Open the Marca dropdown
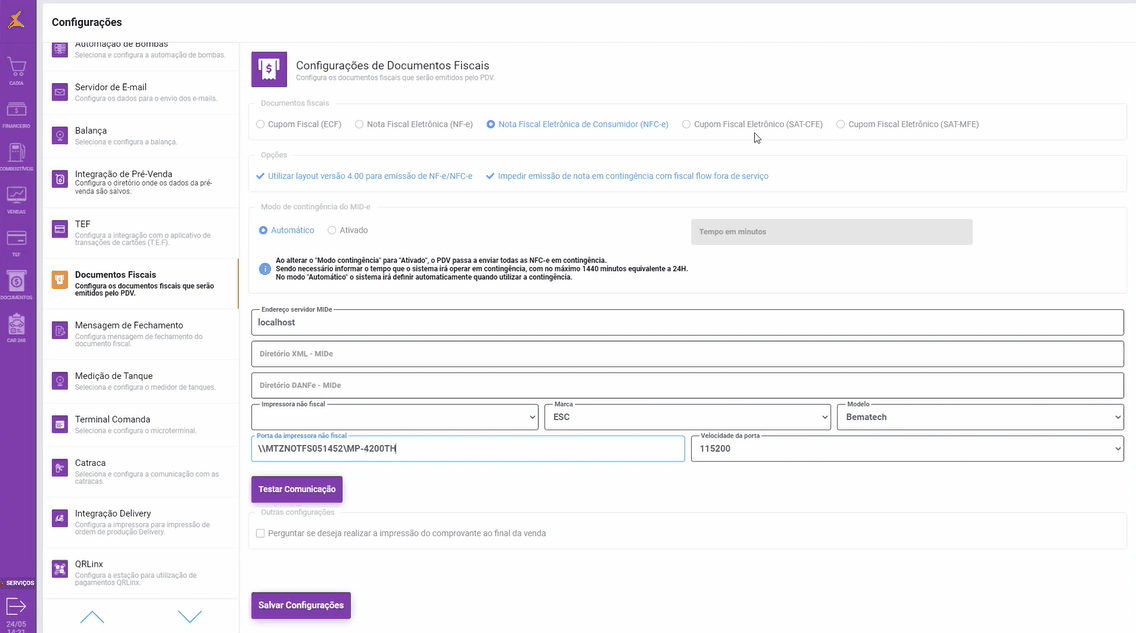1136x633 pixels. coord(687,417)
